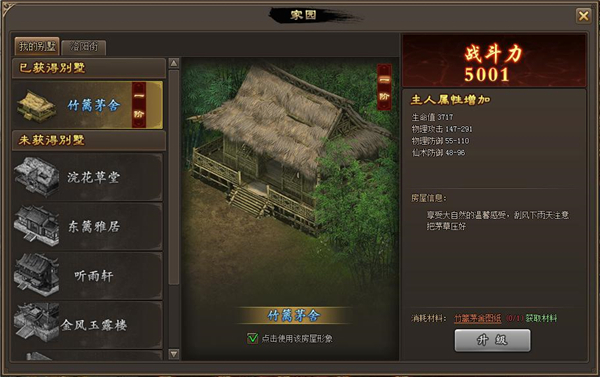The image size is (600, 377).
Task: Click the scroll down arrow of villa list
Action: pos(174,354)
